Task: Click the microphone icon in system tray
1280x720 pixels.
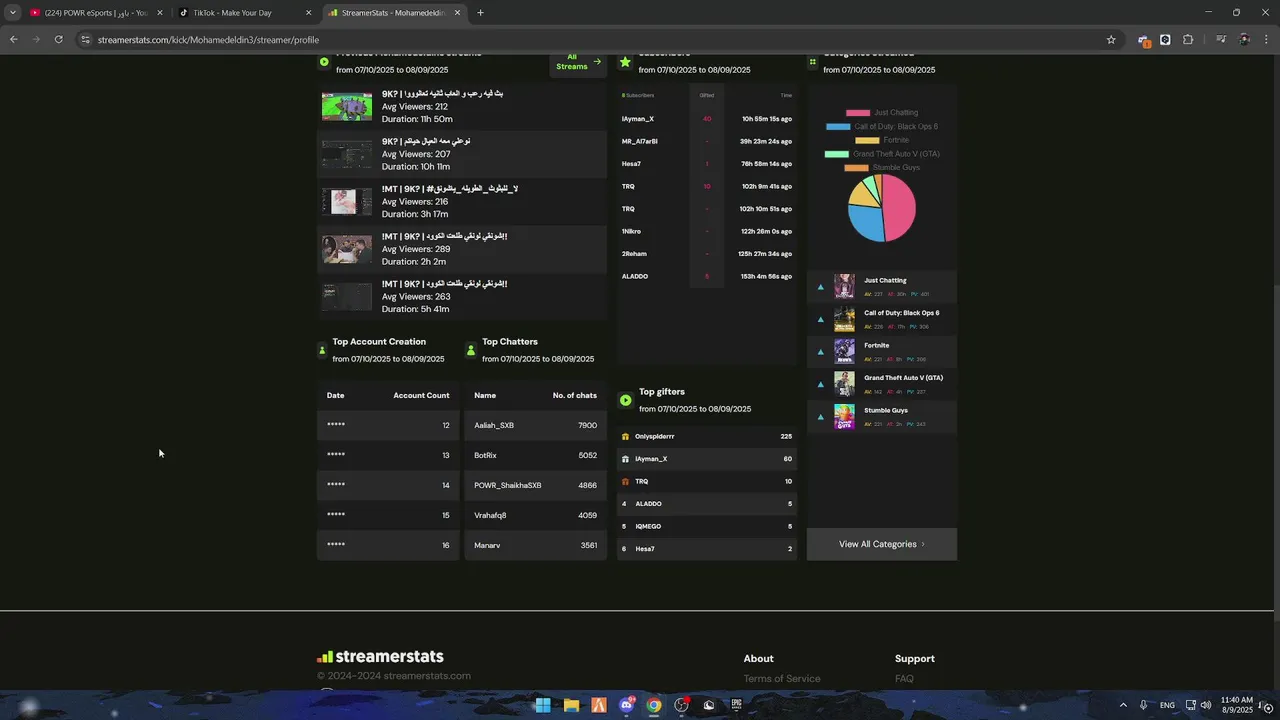Action: pyautogui.click(x=1143, y=705)
